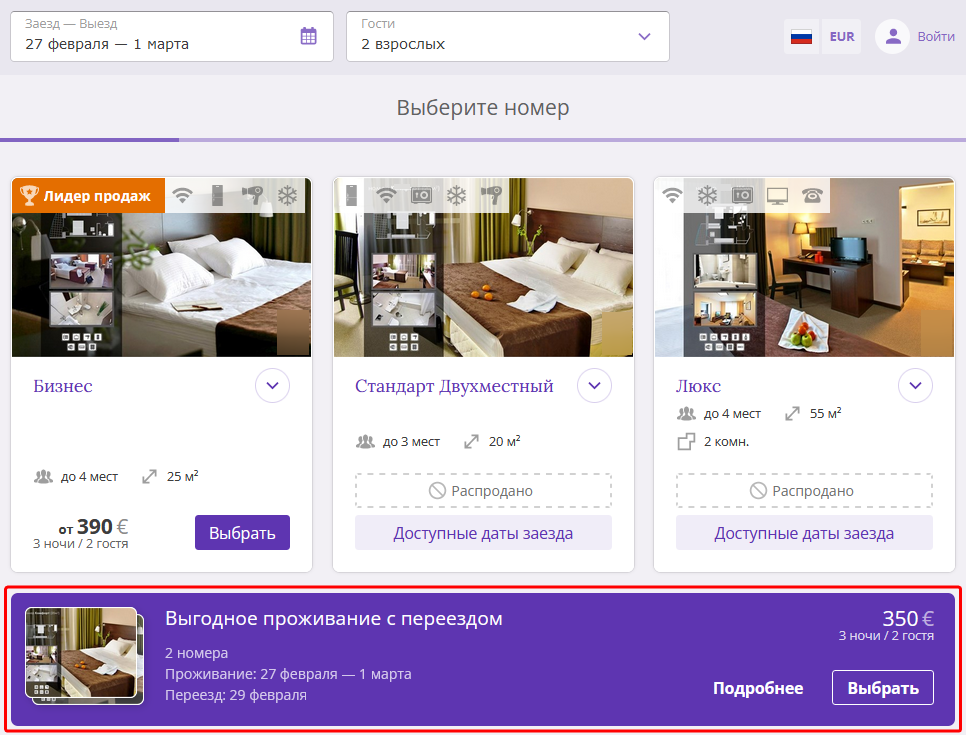Image resolution: width=966 pixels, height=735 pixels.
Task: Click the offer banner room thumbnail
Action: pyautogui.click(x=84, y=656)
